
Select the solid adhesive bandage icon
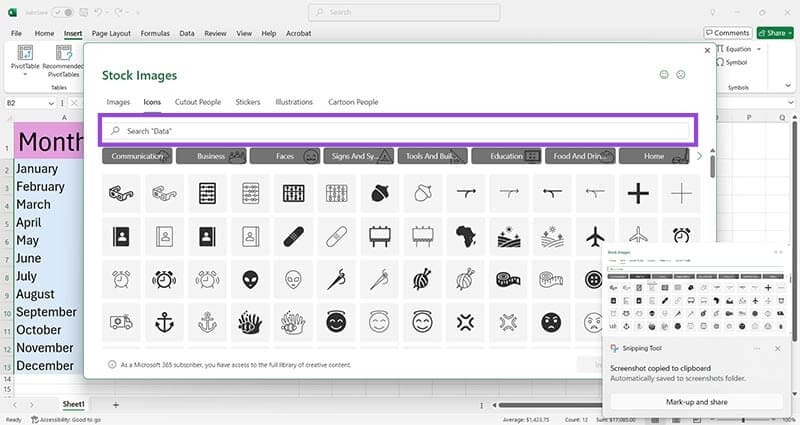[293, 237]
